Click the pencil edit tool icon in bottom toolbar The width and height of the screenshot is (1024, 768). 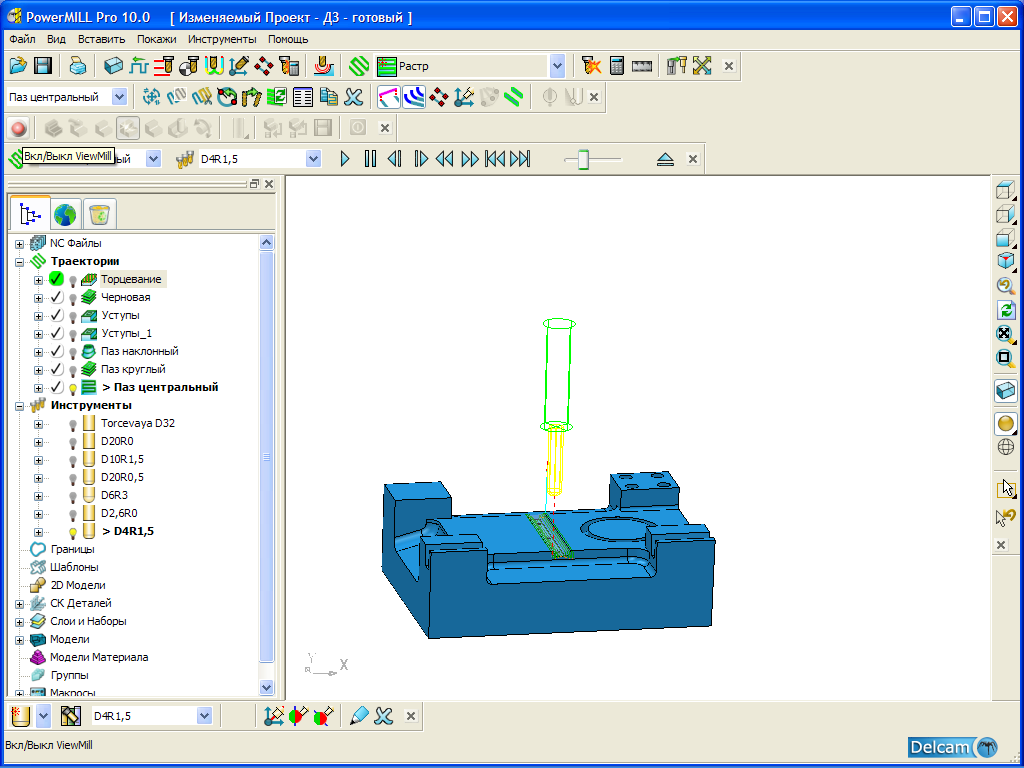[x=359, y=716]
